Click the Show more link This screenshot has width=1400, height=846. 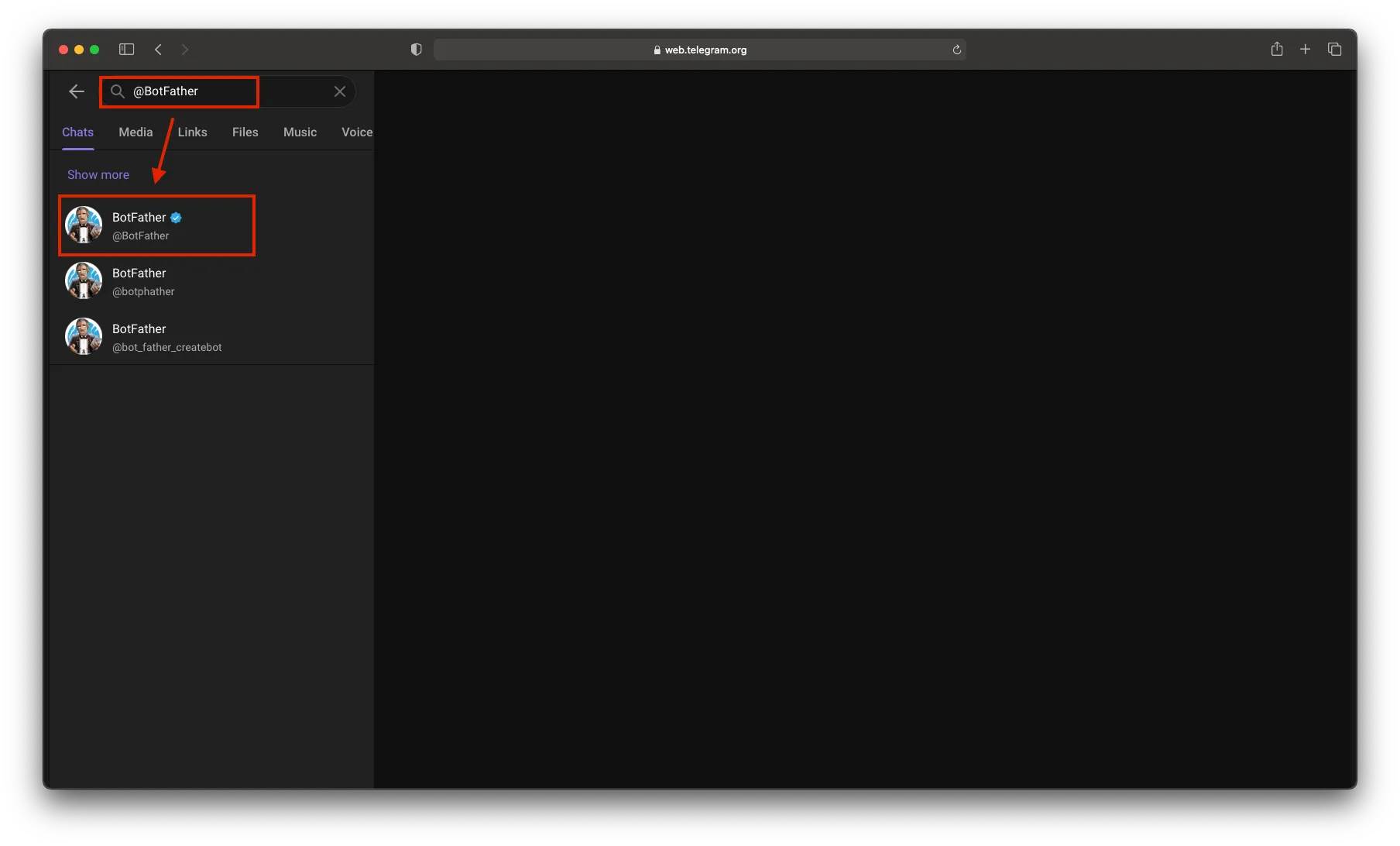98,175
